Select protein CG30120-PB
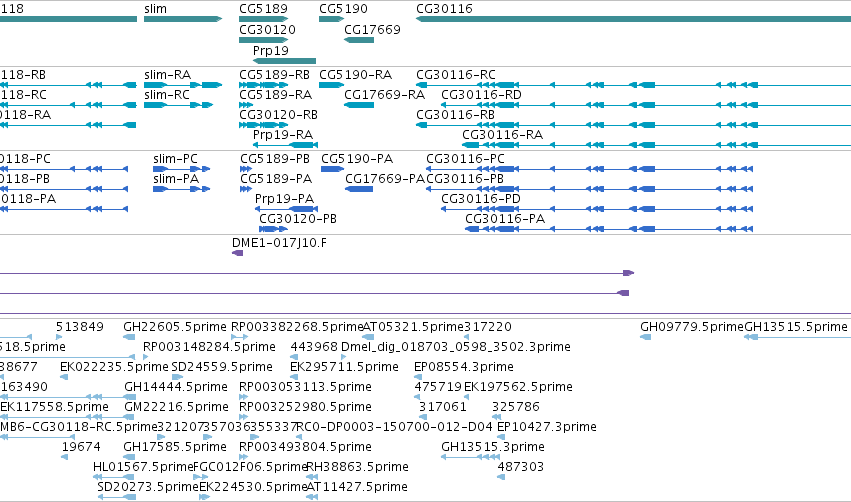 tap(297, 219)
